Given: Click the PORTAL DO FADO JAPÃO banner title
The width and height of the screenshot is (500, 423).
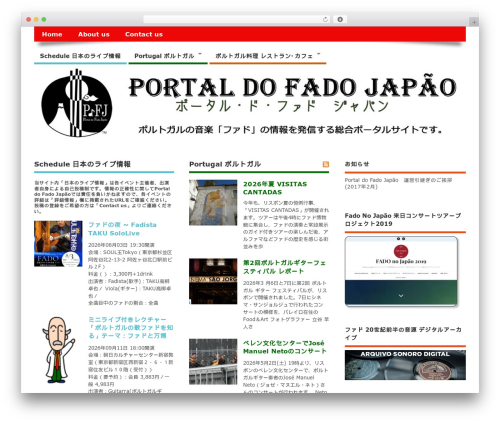Looking at the screenshot, I should click(293, 87).
